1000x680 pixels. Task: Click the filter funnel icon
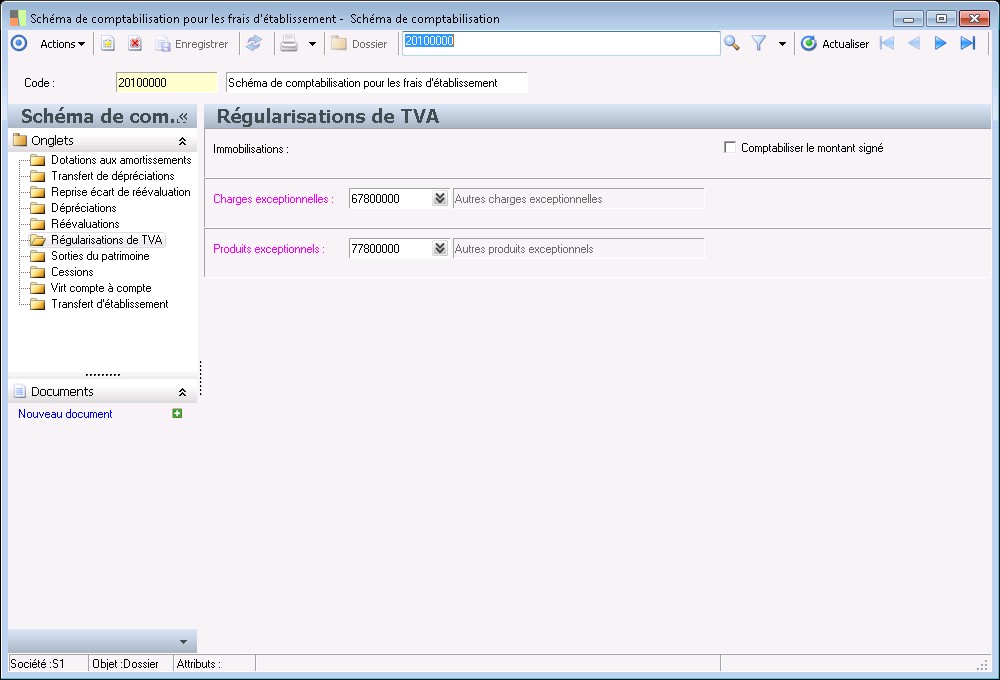coord(758,43)
